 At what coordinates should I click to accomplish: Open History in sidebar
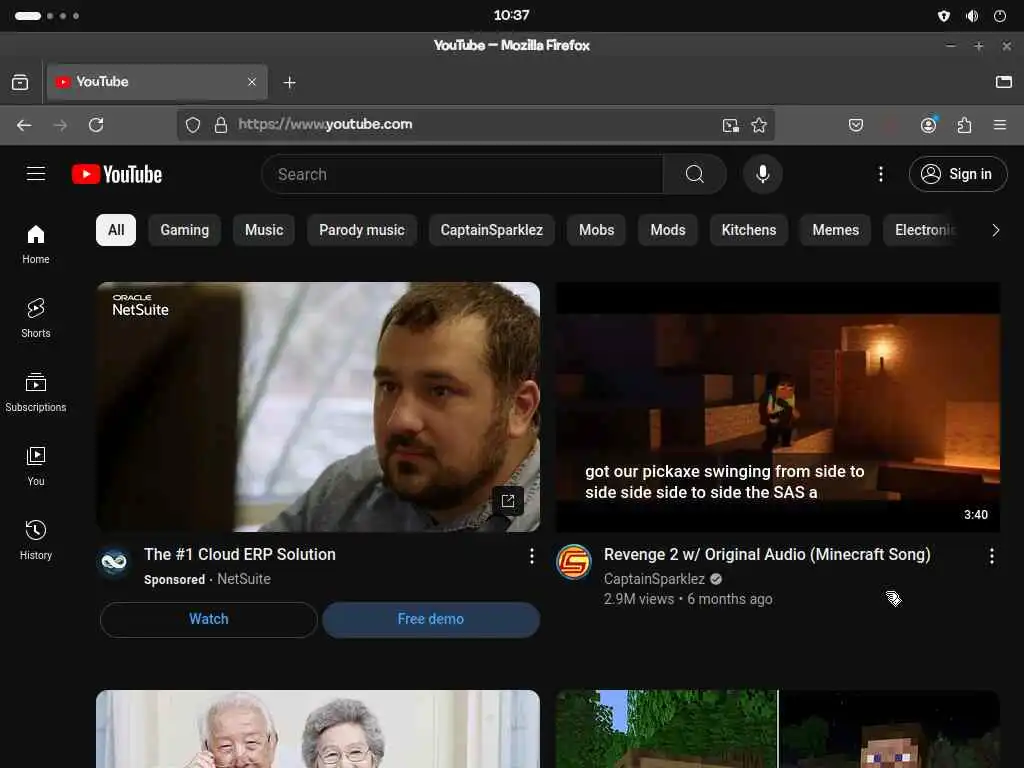(x=36, y=539)
